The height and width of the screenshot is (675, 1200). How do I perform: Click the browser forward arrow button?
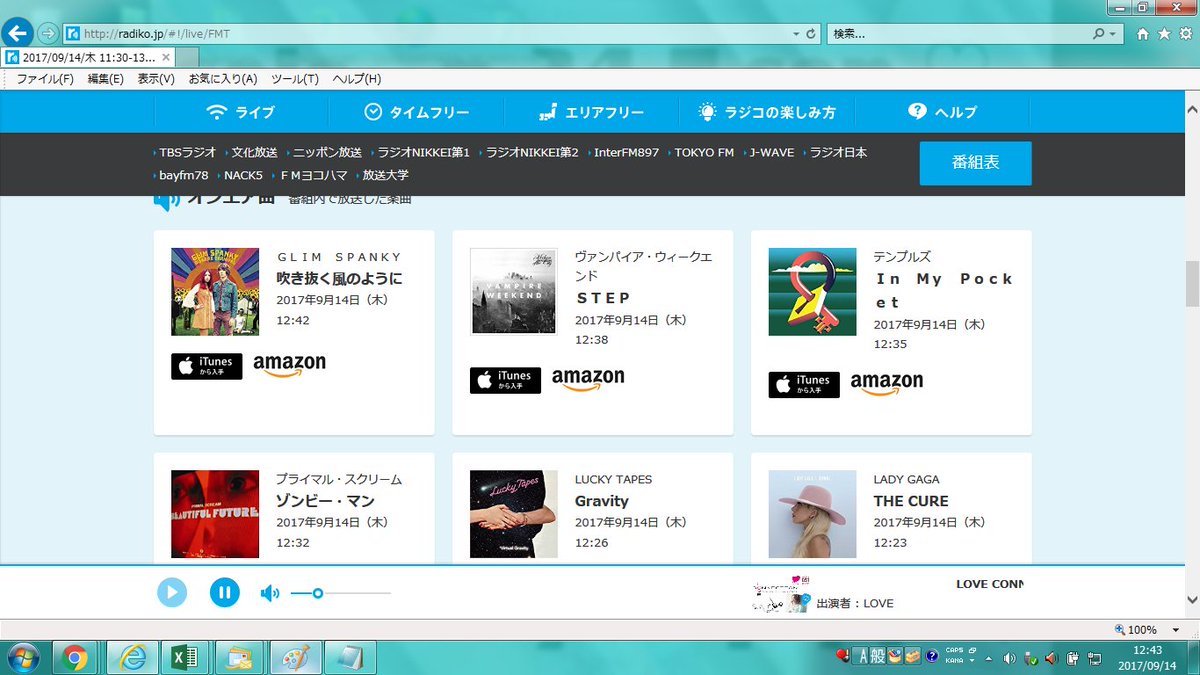click(48, 33)
